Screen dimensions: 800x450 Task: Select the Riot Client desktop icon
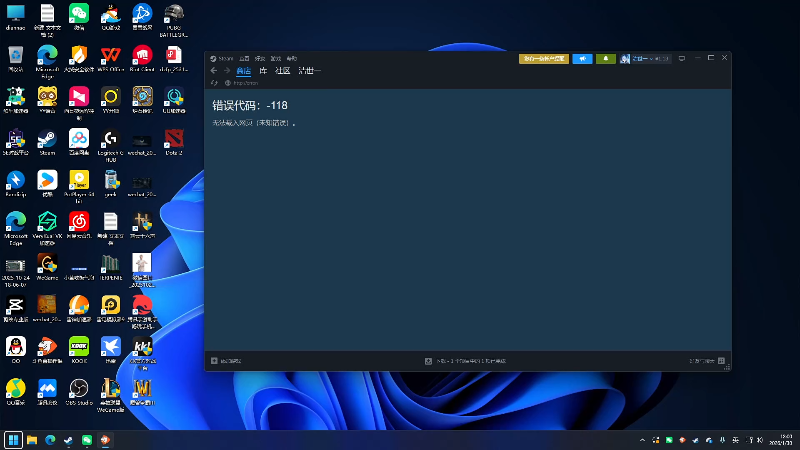(142, 59)
